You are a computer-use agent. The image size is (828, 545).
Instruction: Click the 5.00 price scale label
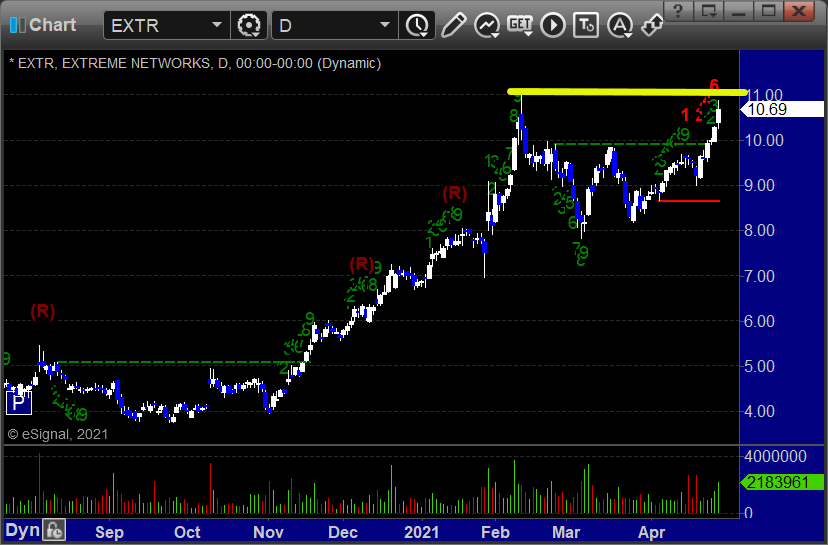(x=759, y=366)
